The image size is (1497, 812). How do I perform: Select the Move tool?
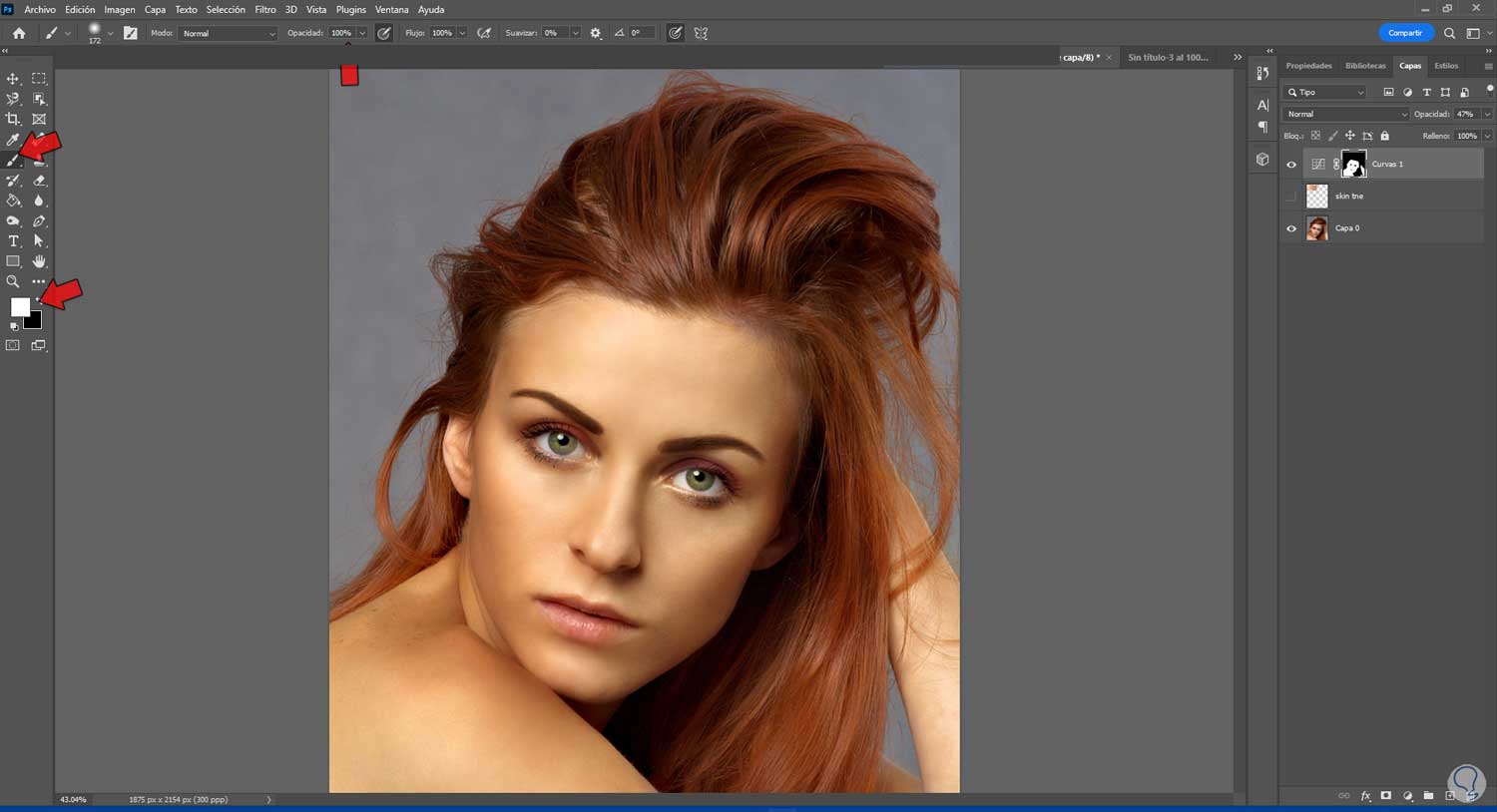click(x=13, y=79)
